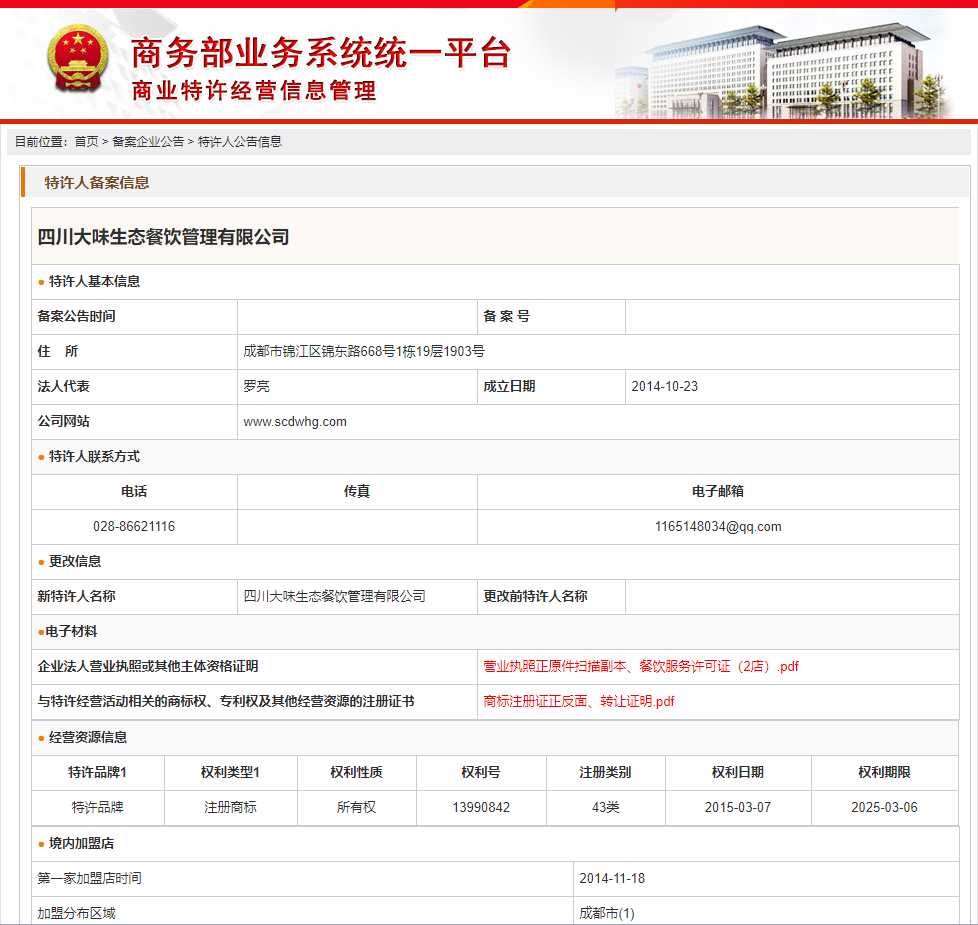Click 企业法人营业执照或其他主体资格证明 label
The image size is (978, 925).
pyautogui.click(x=148, y=666)
